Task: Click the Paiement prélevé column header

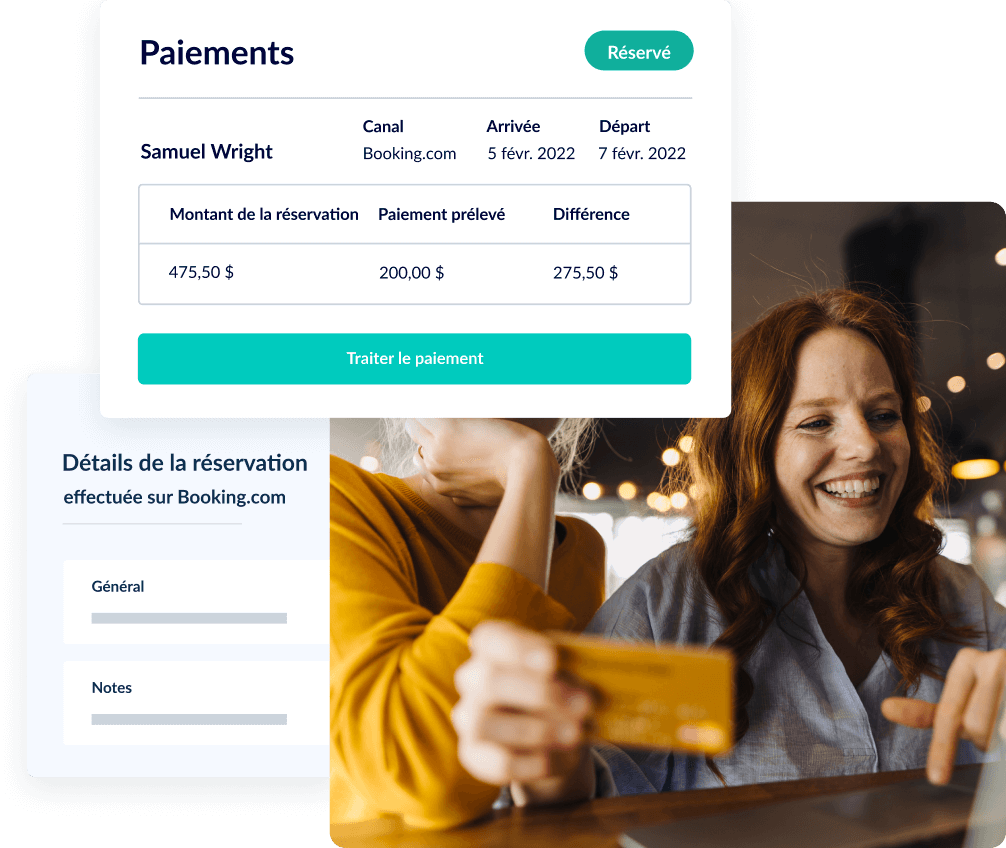Action: (441, 214)
